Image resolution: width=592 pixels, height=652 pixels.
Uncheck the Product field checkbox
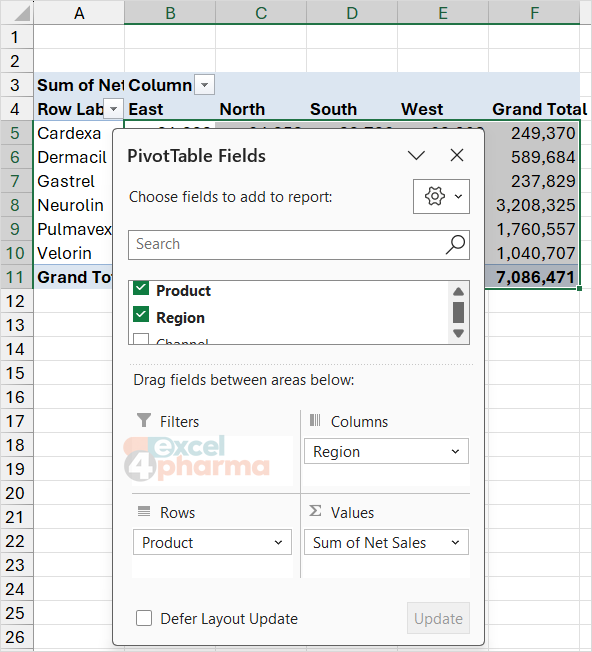(x=141, y=288)
